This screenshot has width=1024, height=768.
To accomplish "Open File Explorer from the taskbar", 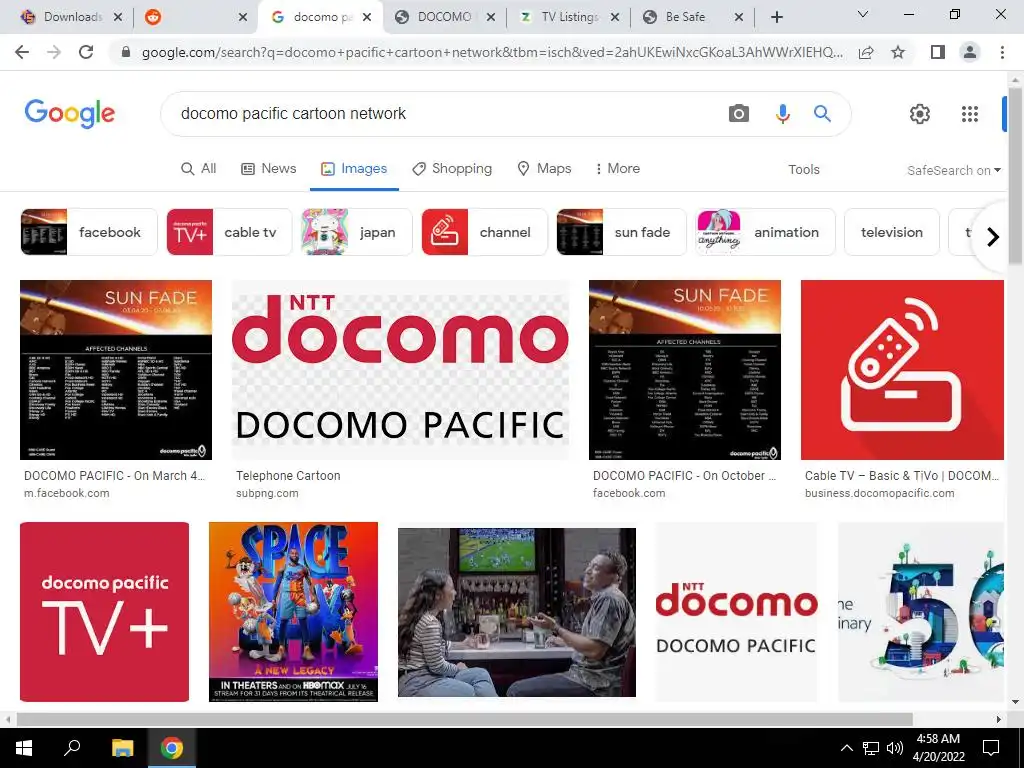I will pyautogui.click(x=122, y=747).
